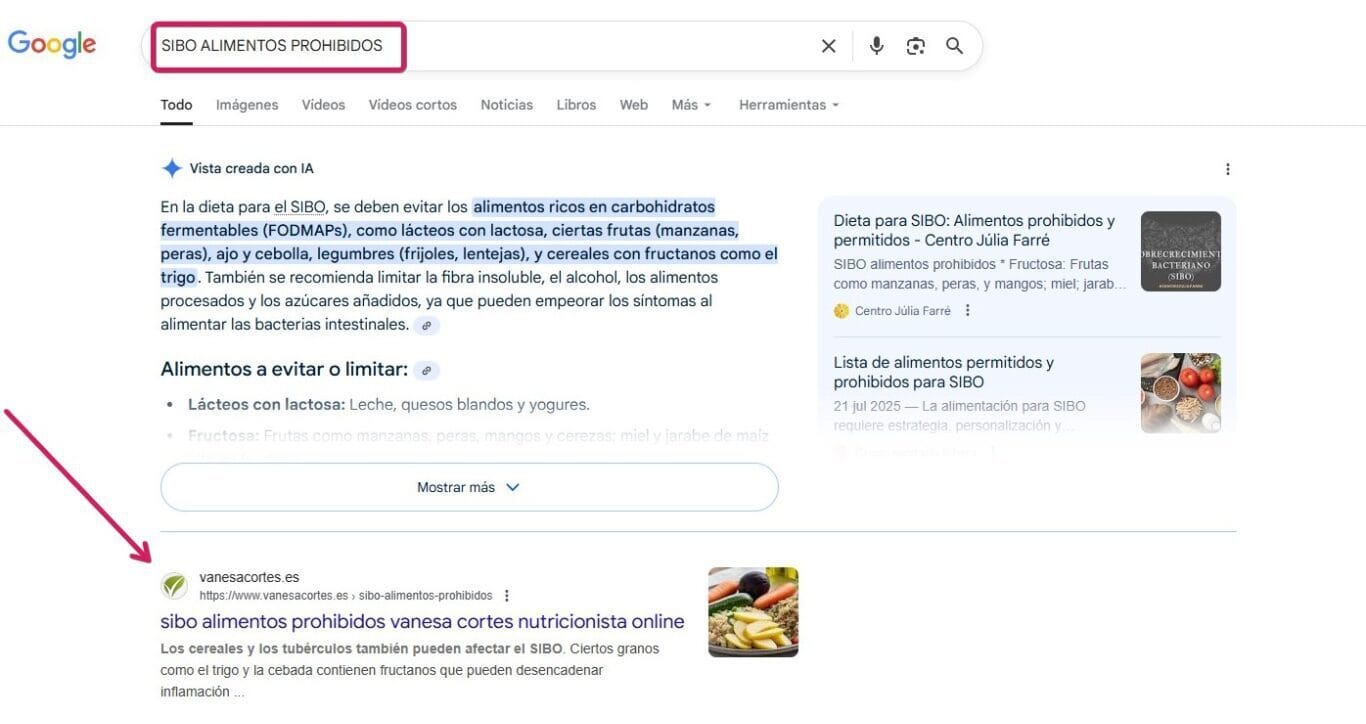Submit search with the magnifying glass icon
Viewport: 1366px width, 724px height.
pyautogui.click(x=954, y=46)
